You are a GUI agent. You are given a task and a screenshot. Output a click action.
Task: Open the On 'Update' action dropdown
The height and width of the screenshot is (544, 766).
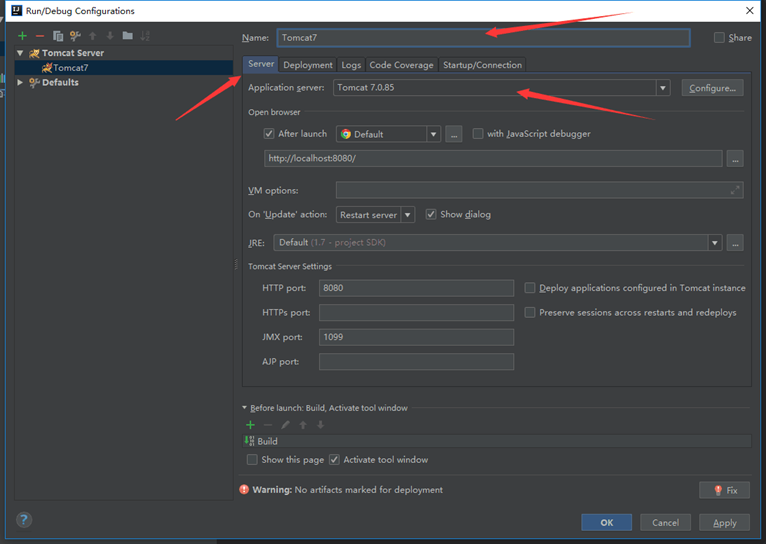click(407, 215)
